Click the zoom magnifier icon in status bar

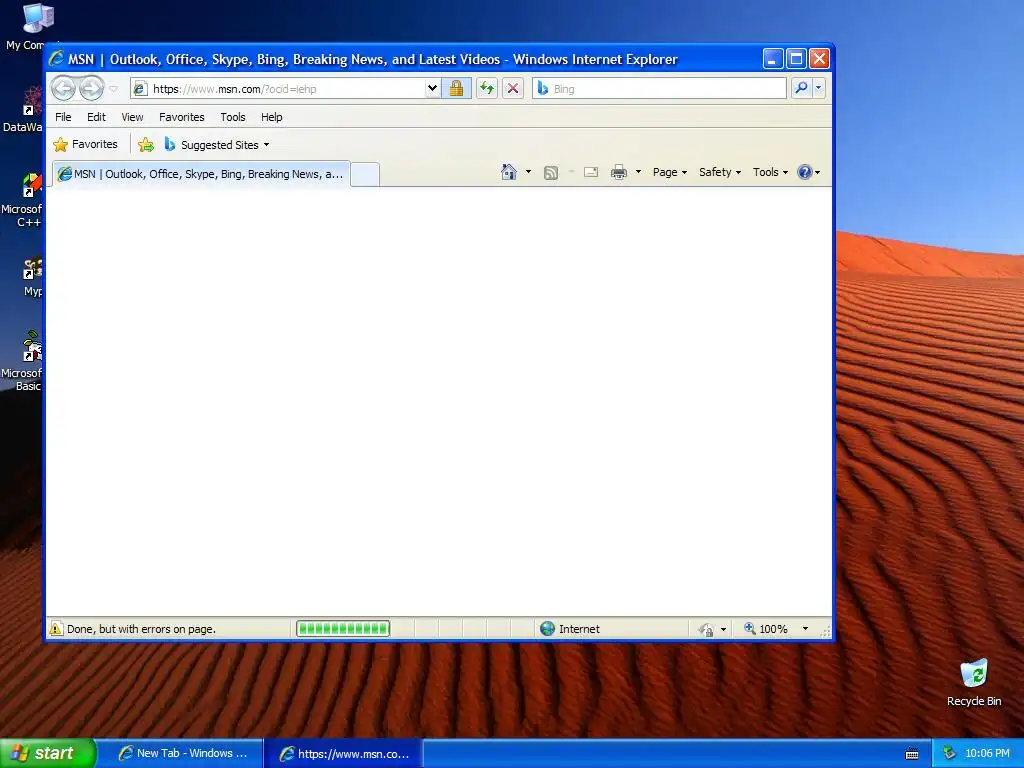(750, 628)
